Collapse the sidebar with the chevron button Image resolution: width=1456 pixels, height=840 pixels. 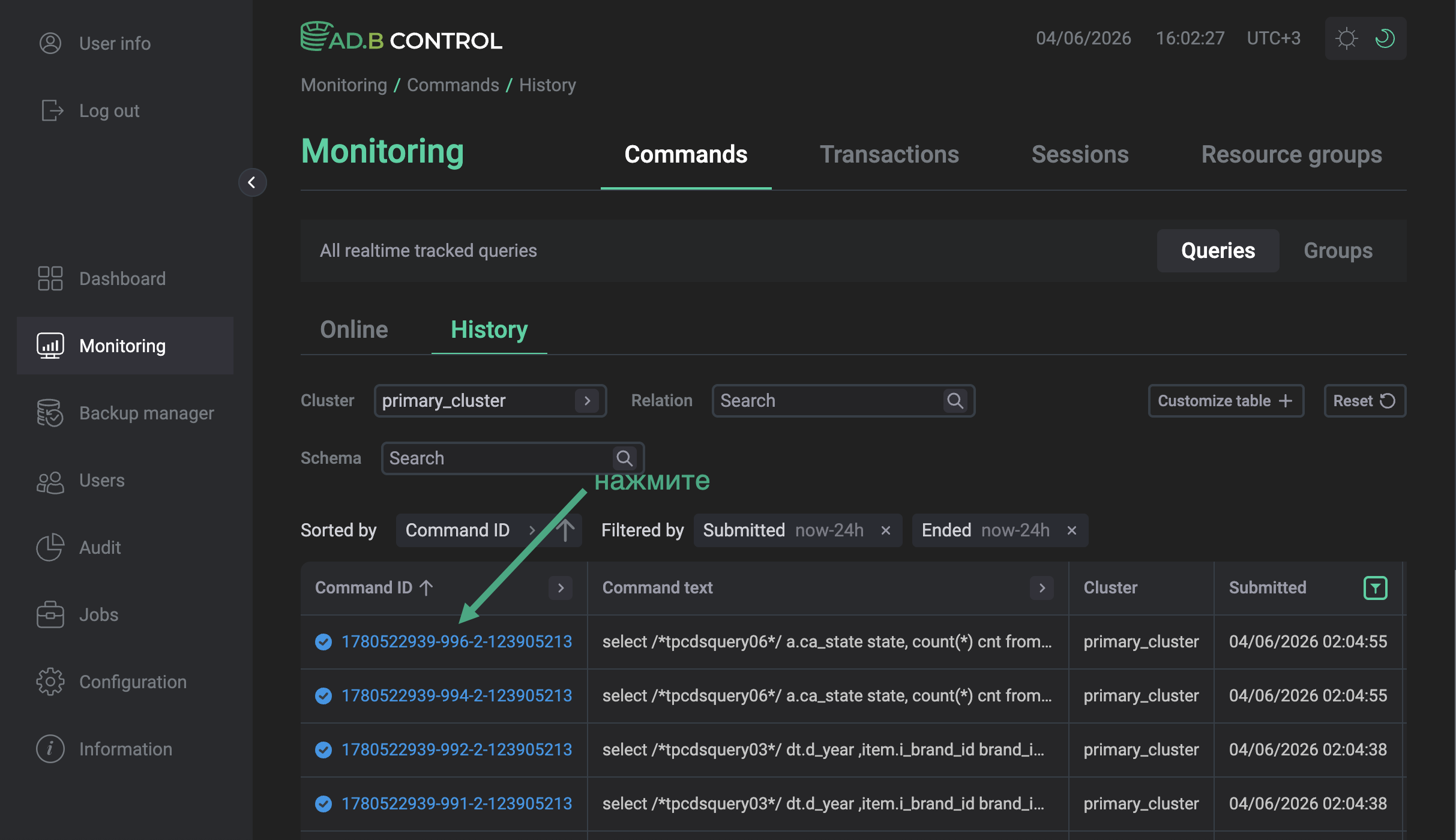[252, 182]
